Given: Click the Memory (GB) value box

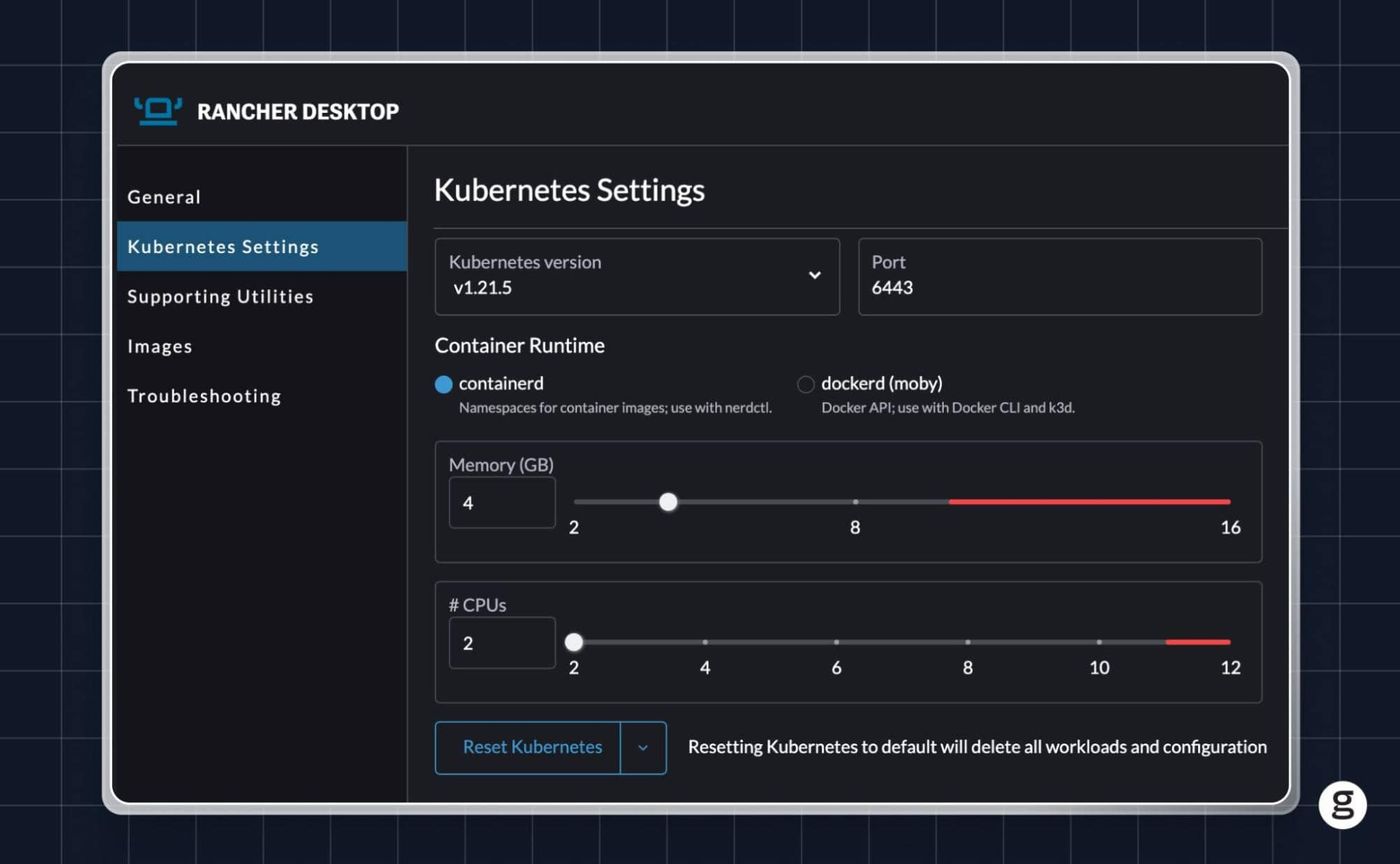Looking at the screenshot, I should 502,502.
